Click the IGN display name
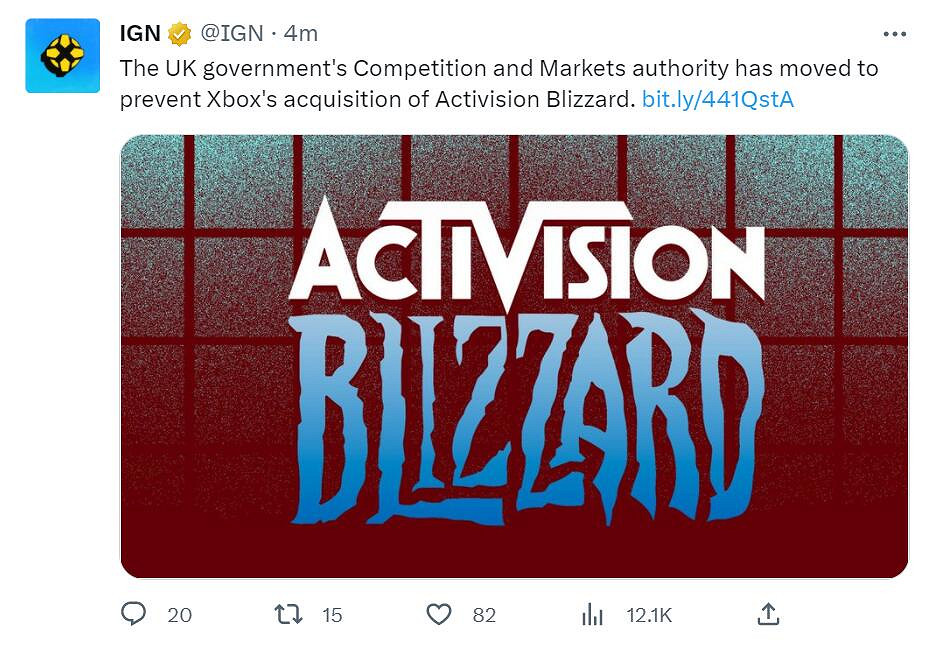The image size is (931, 645). pyautogui.click(x=140, y=34)
